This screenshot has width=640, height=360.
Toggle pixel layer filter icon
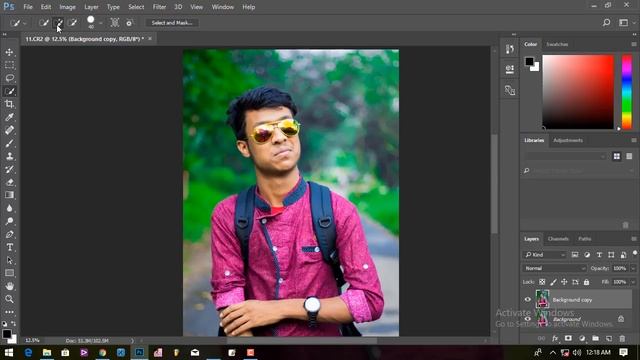pos(575,255)
